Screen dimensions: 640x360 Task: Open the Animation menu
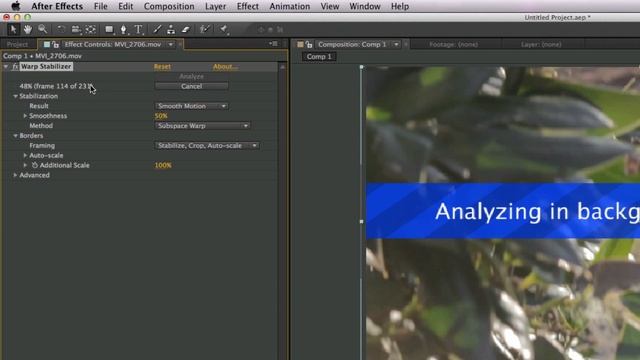289,6
